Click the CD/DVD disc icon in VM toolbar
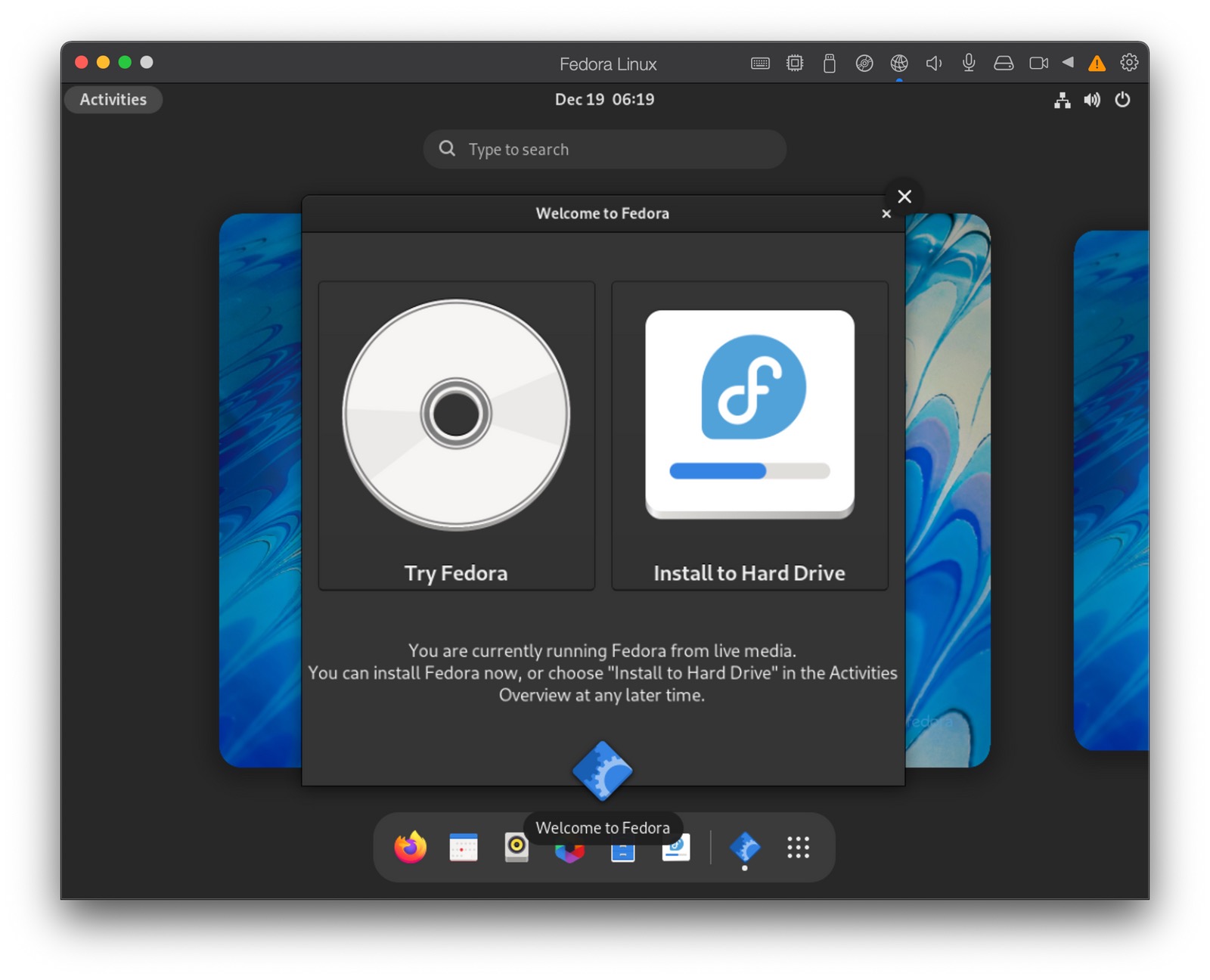This screenshot has height=980, width=1210. pos(864,64)
